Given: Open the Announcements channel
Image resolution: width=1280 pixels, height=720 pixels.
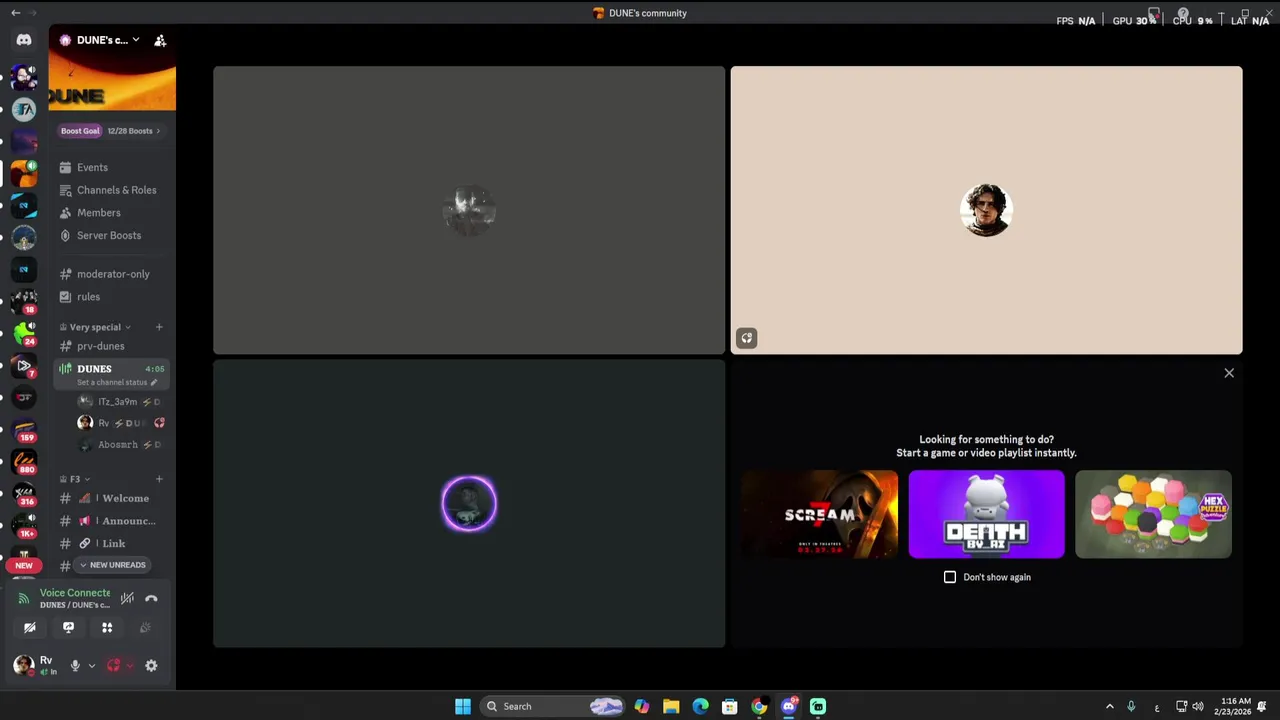Looking at the screenshot, I should (x=111, y=521).
